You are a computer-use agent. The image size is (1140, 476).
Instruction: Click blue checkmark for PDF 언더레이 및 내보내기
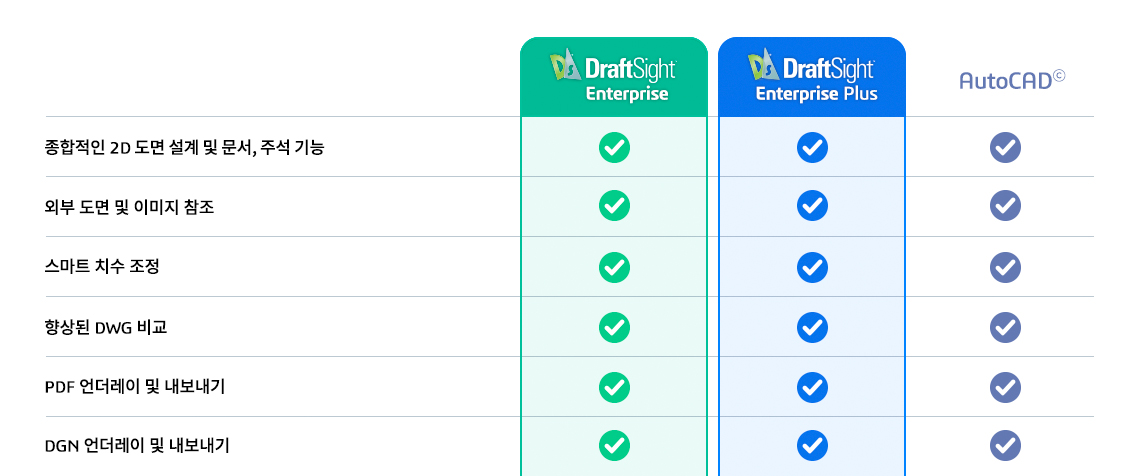pos(812,387)
